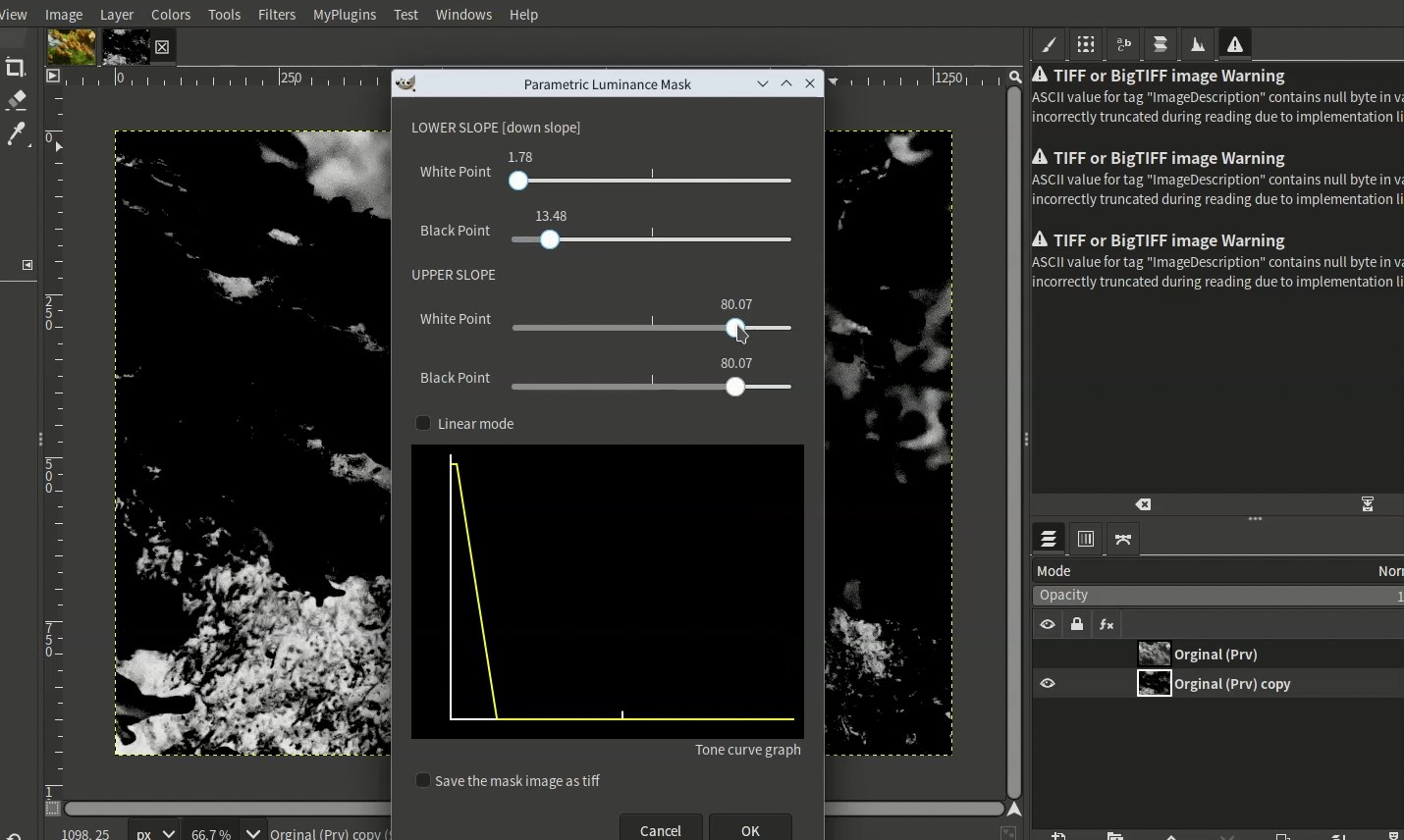Cancel the Parametric Luminance Mask dialog
Image resolution: width=1404 pixels, height=840 pixels.
(661, 829)
